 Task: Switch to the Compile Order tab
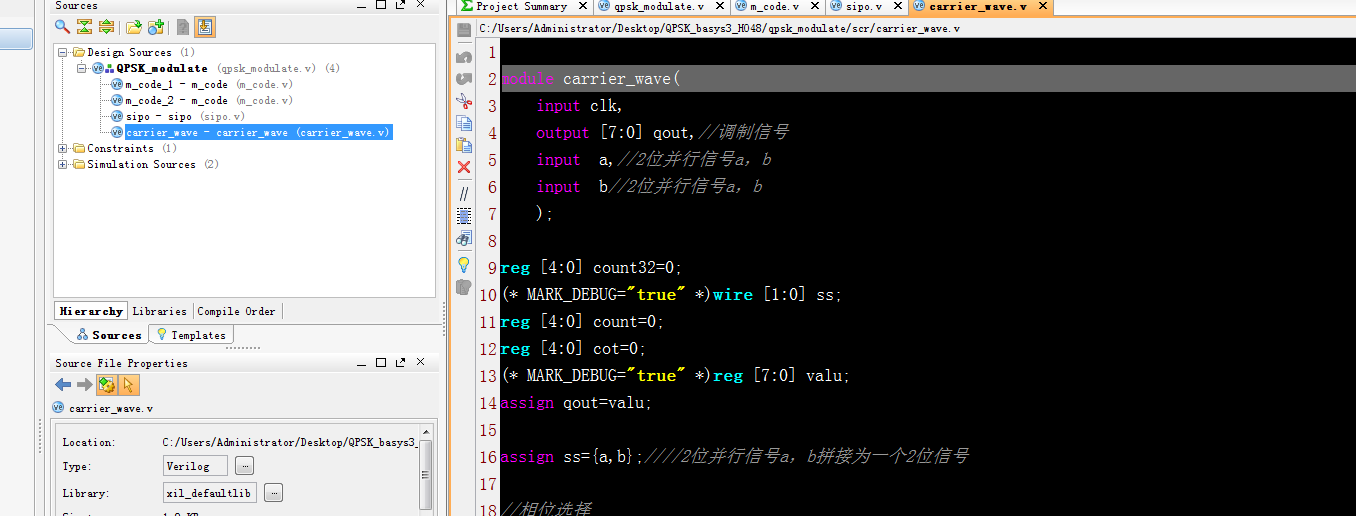click(x=236, y=311)
